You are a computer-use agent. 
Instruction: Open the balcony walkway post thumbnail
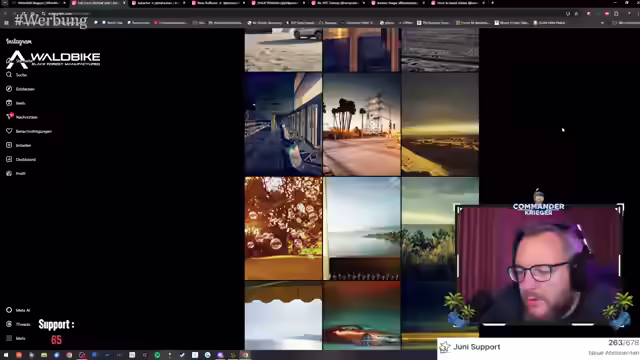(283, 124)
